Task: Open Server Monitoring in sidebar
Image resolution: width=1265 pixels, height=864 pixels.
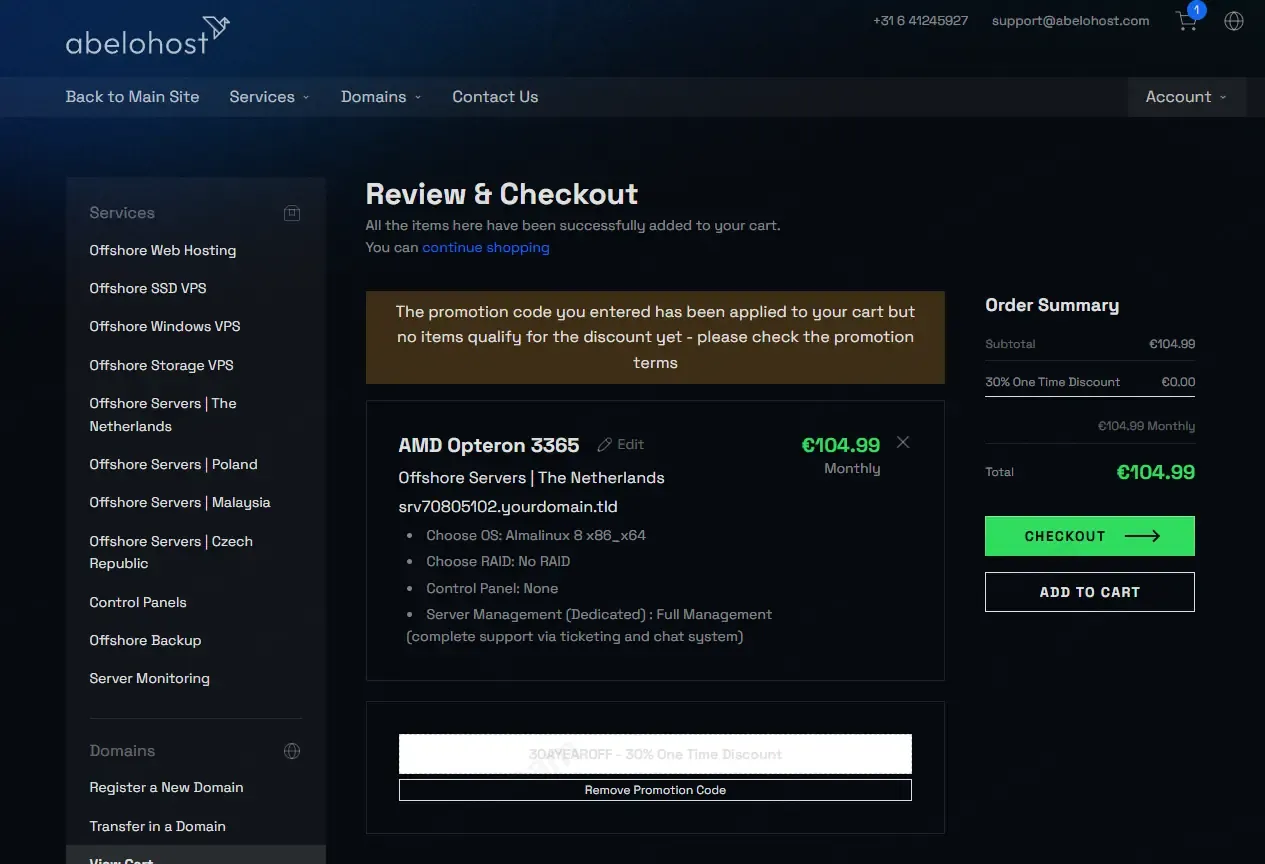Action: 149,678
